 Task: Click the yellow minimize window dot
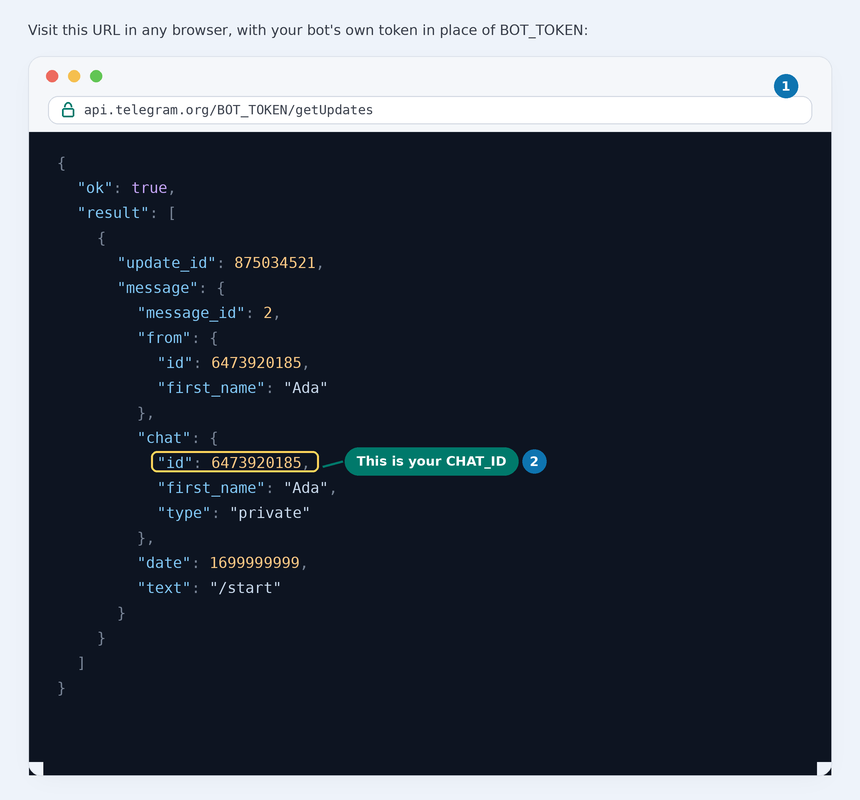[74, 76]
